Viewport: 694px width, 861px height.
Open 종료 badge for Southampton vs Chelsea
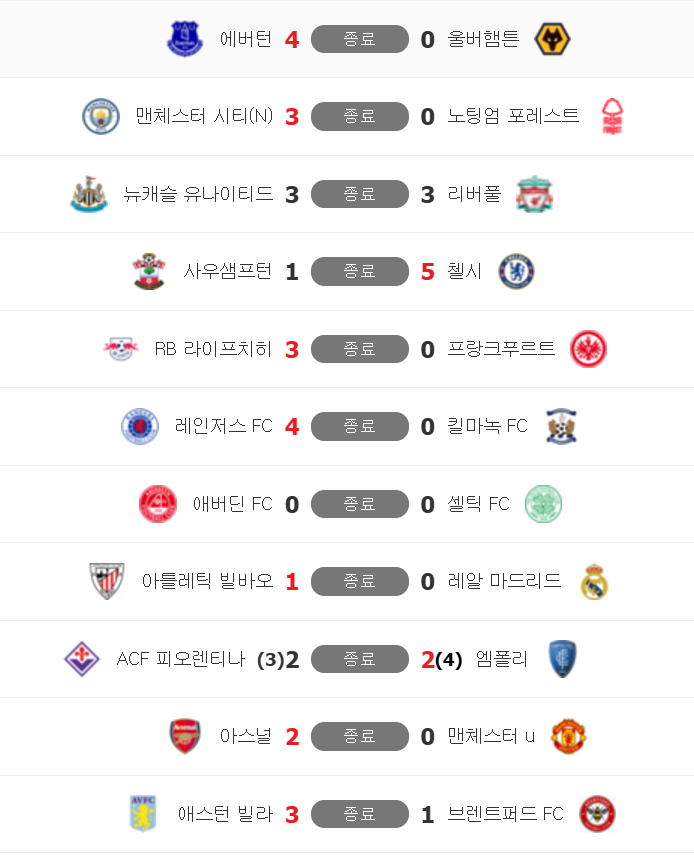tap(360, 271)
